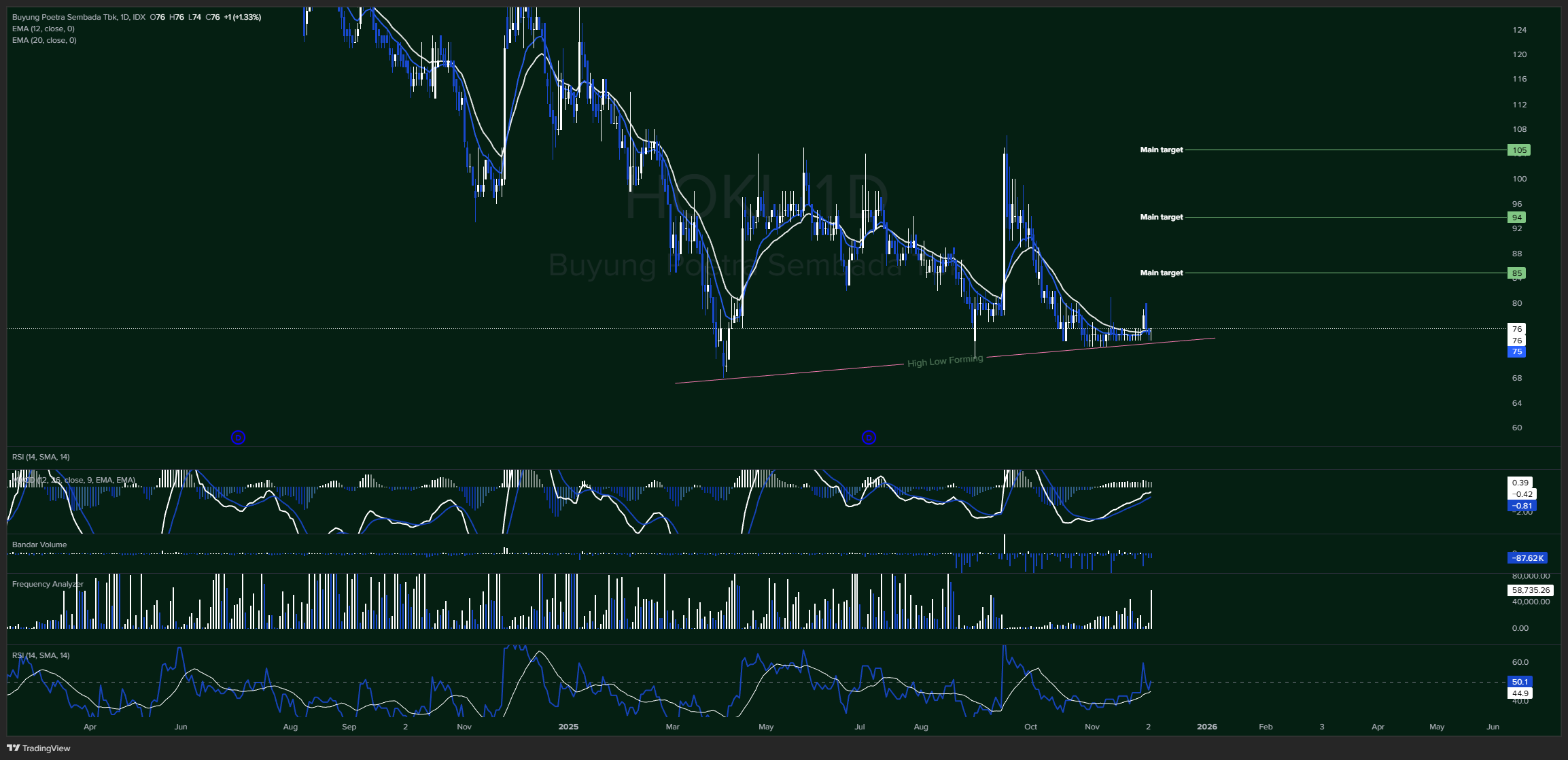Screen dimensions: 1568x760
Task: Click the green 85 price target tag
Action: 1516,273
